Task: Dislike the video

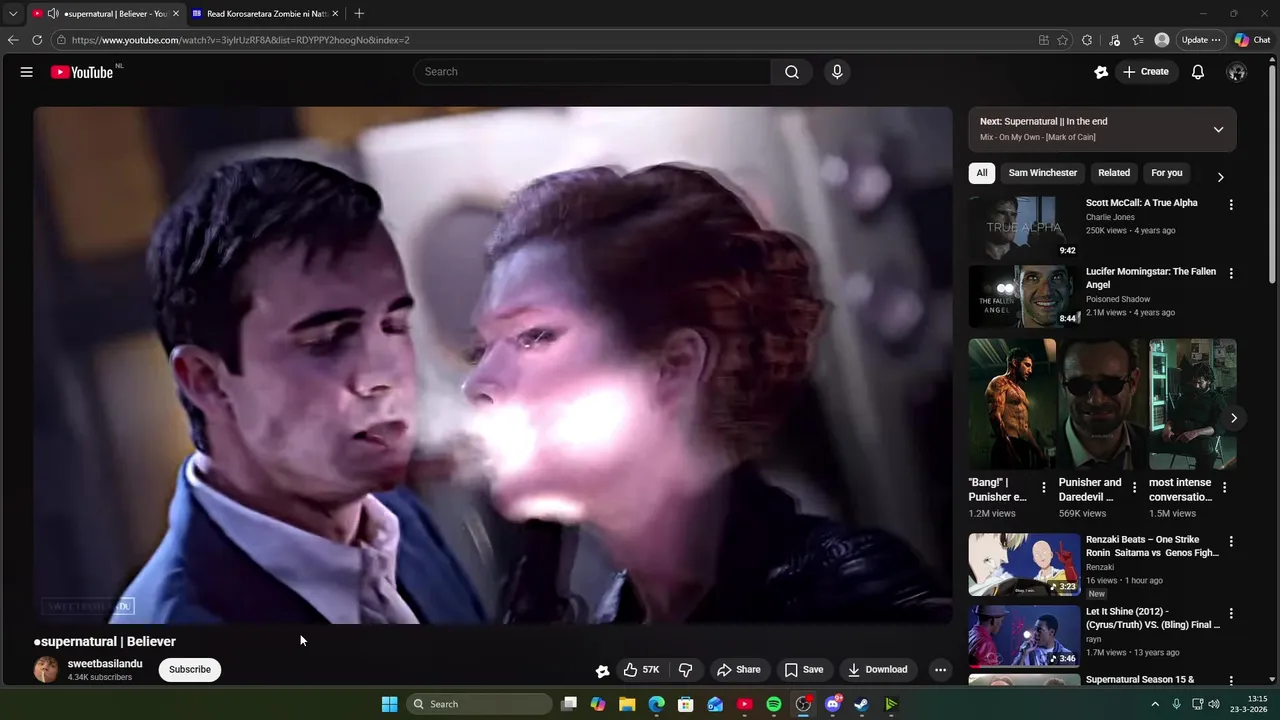Action: pos(686,670)
